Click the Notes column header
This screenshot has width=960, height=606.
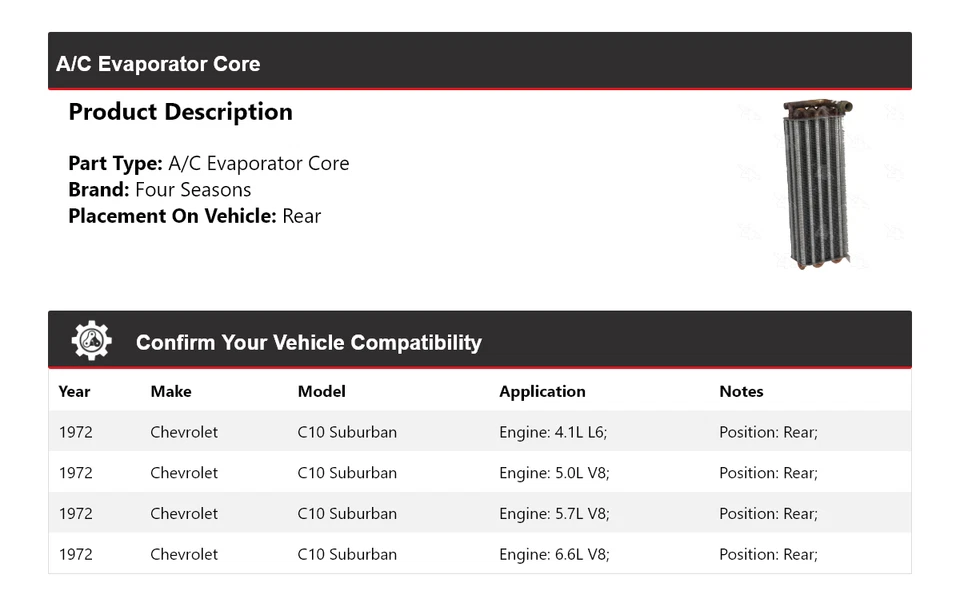point(741,392)
